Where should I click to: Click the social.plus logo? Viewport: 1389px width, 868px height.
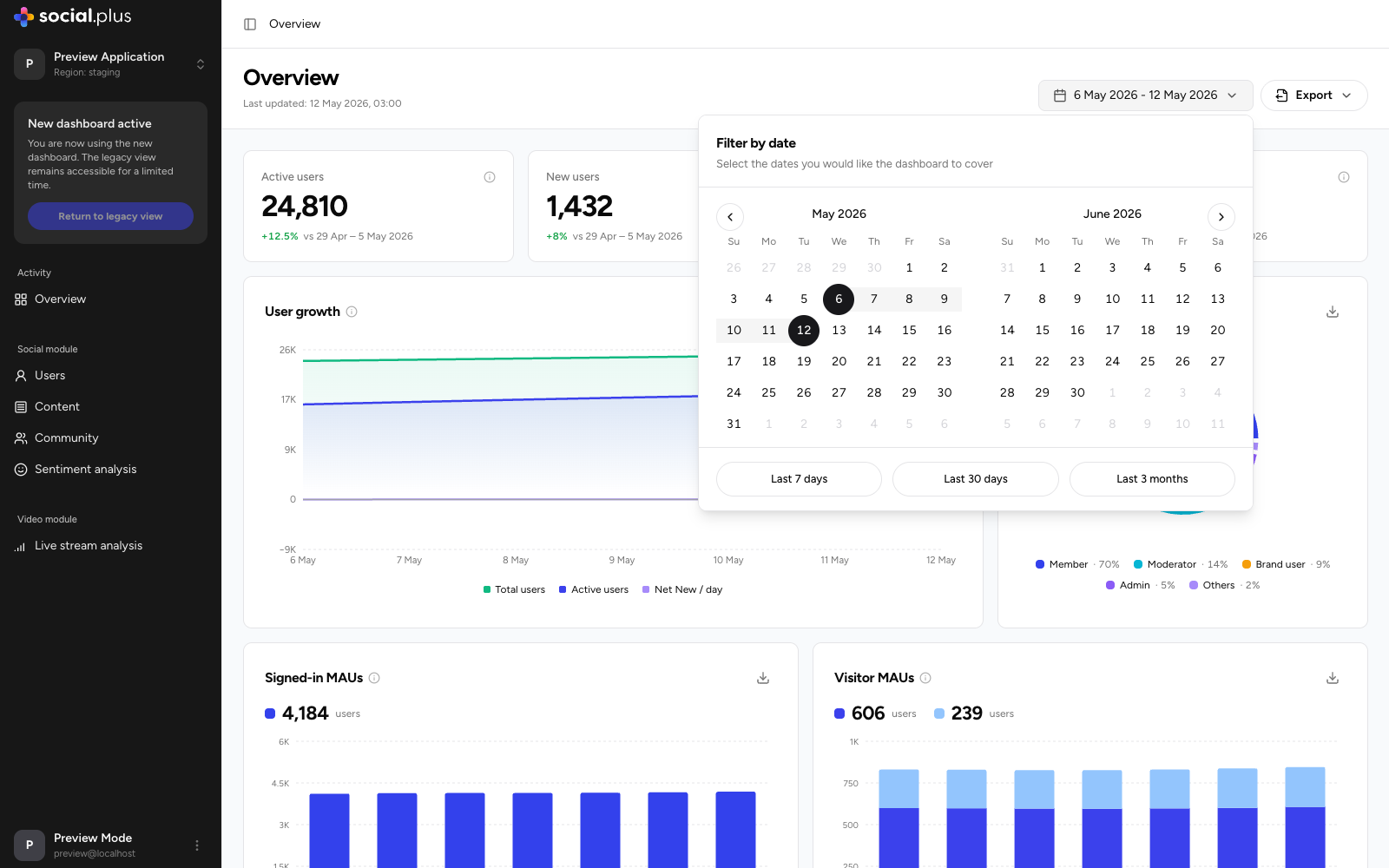(73, 16)
